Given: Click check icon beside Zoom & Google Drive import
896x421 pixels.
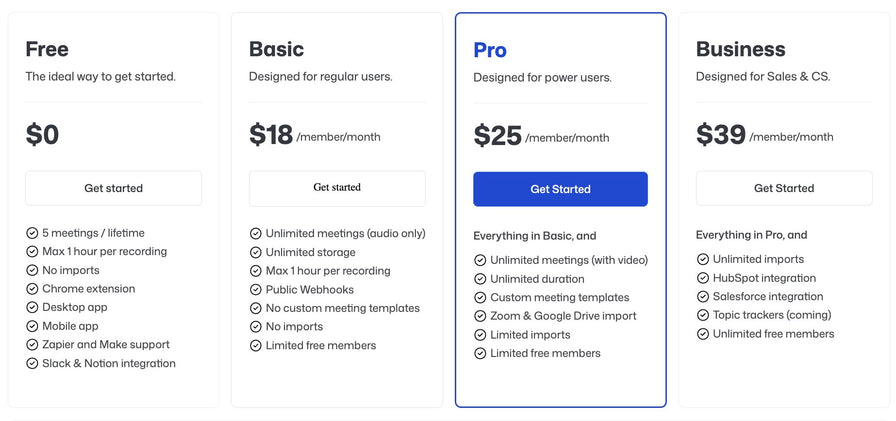Looking at the screenshot, I should coord(480,316).
